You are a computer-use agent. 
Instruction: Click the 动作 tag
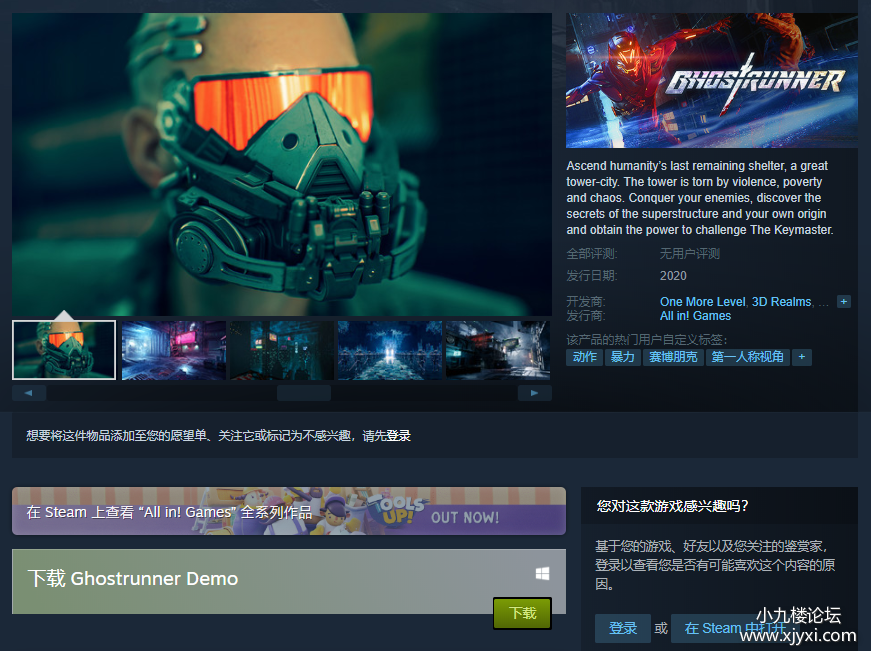coord(584,357)
